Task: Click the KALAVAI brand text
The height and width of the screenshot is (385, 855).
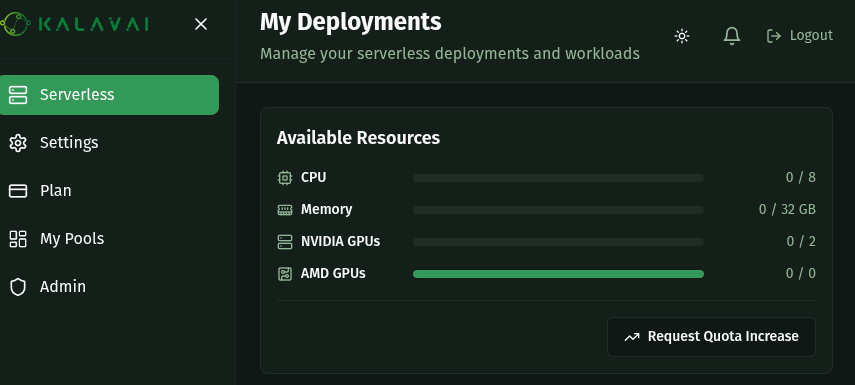Action: pyautogui.click(x=93, y=24)
